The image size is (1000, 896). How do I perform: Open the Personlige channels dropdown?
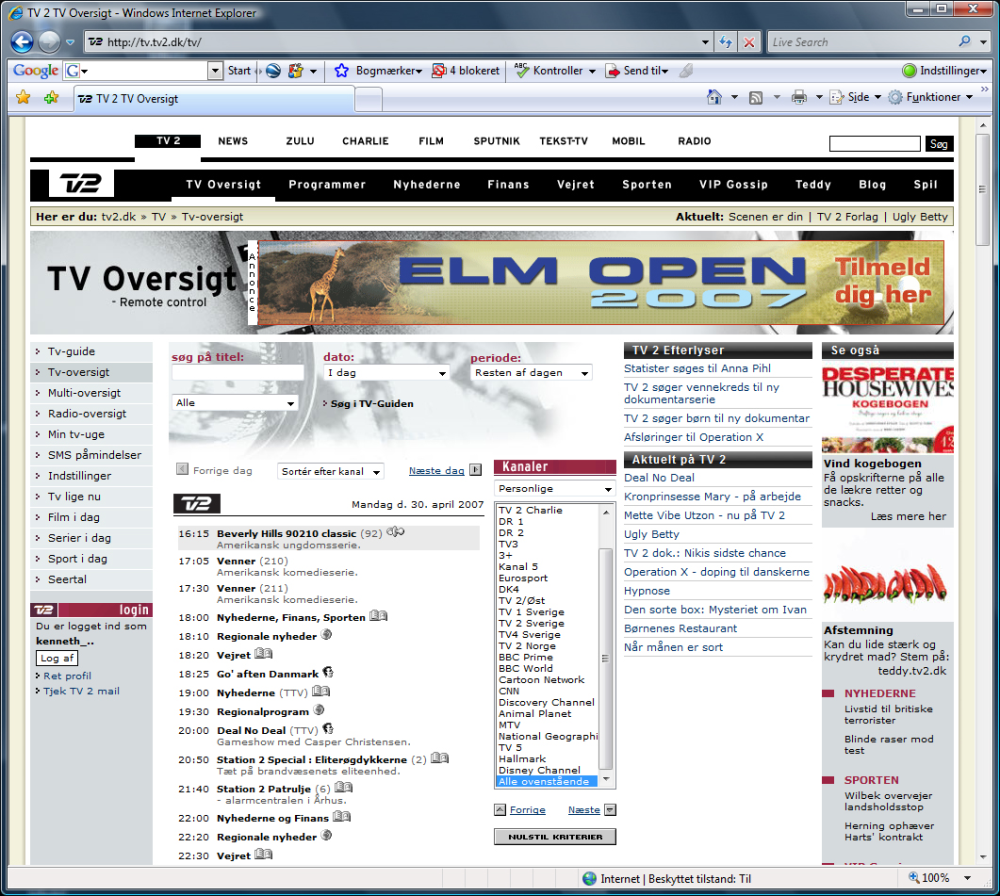[x=555, y=488]
